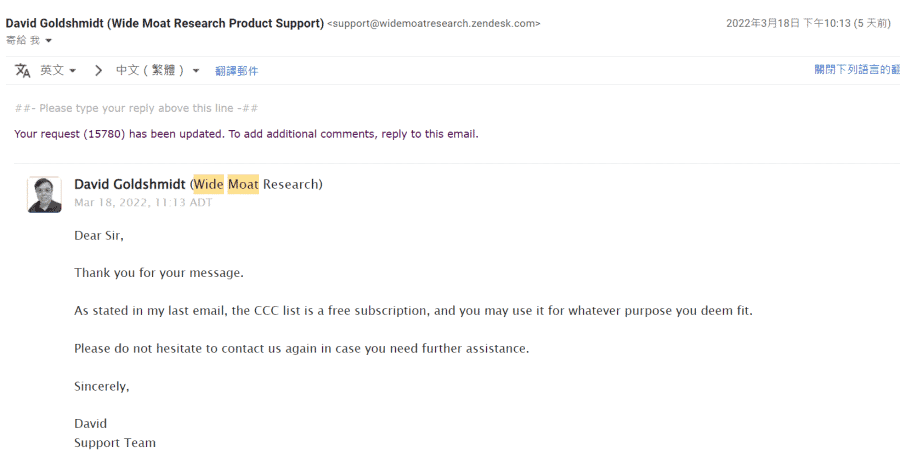This screenshot has height=458, width=900.
Task: Click the 翻譯郵件 translate message link
Action: point(236,71)
